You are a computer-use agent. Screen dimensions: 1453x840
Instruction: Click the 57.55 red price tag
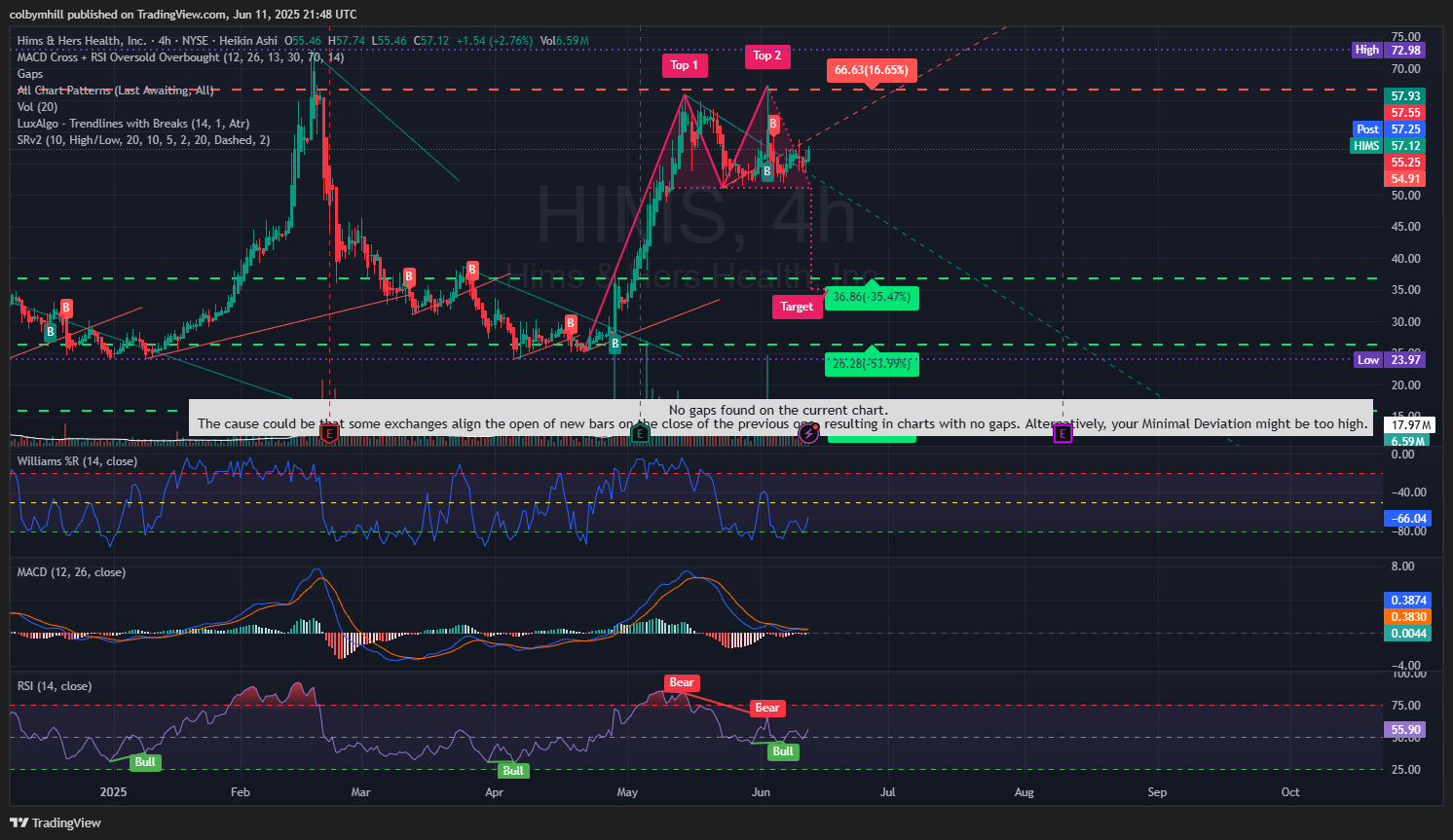1405,112
